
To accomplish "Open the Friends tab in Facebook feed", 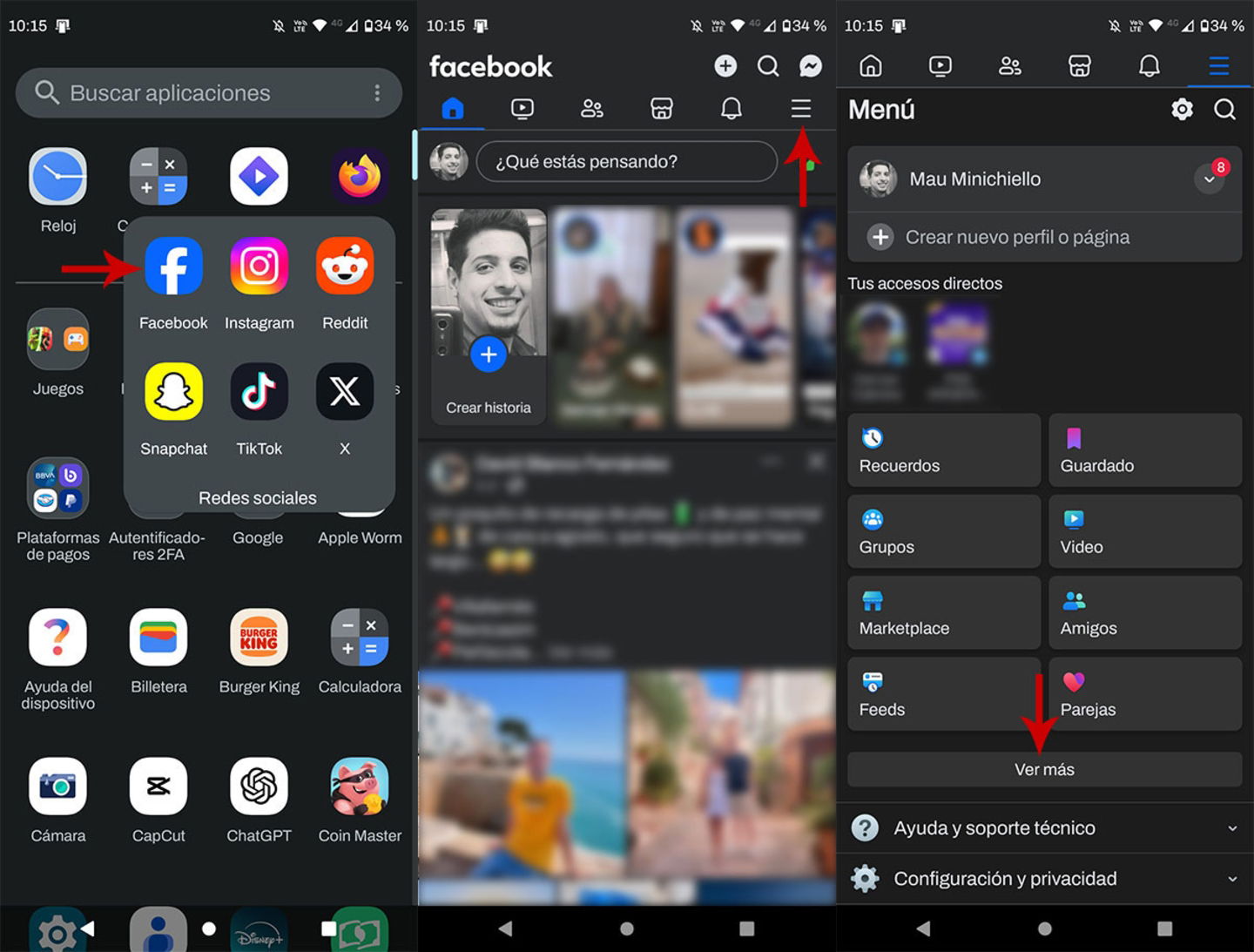I will click(x=592, y=108).
